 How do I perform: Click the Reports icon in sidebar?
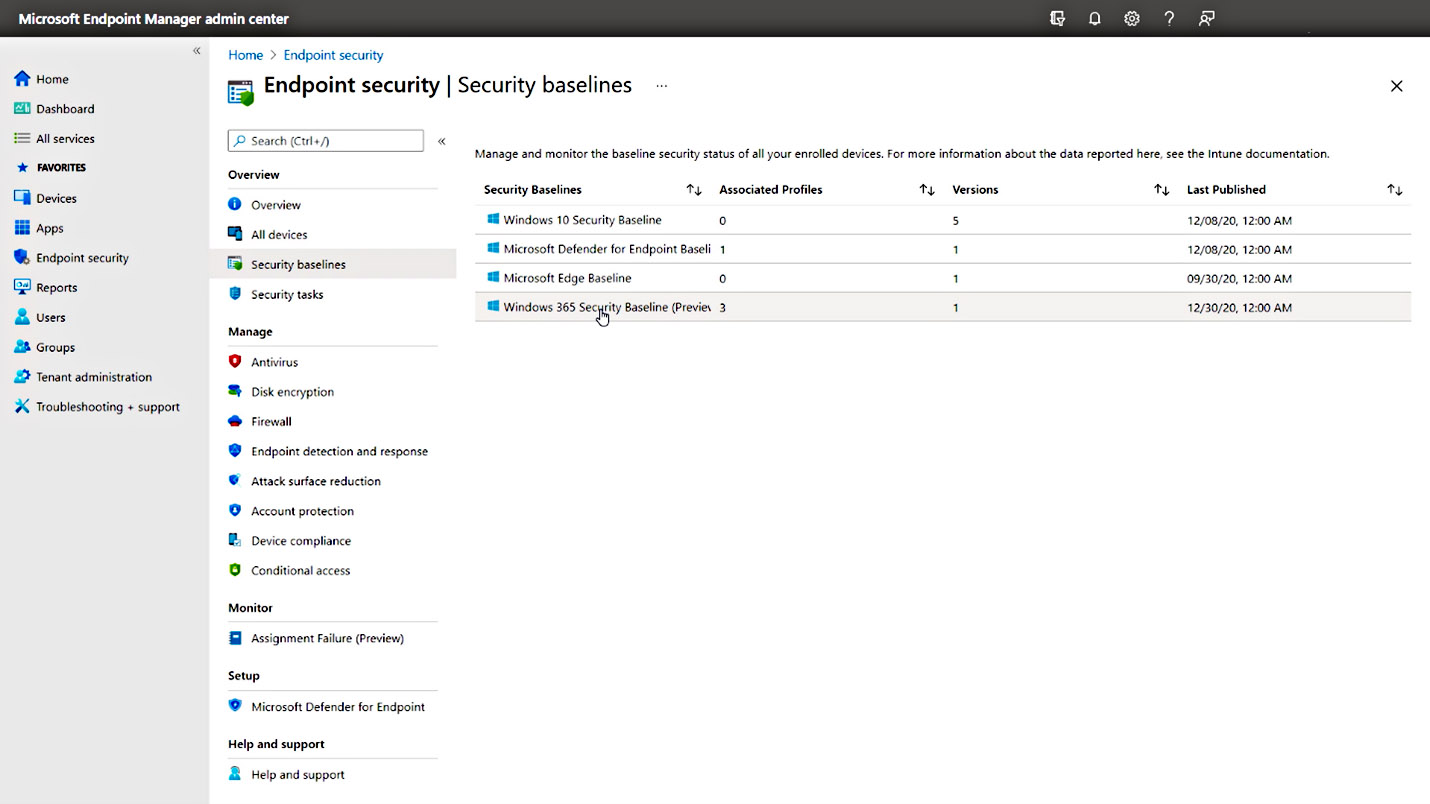click(22, 287)
